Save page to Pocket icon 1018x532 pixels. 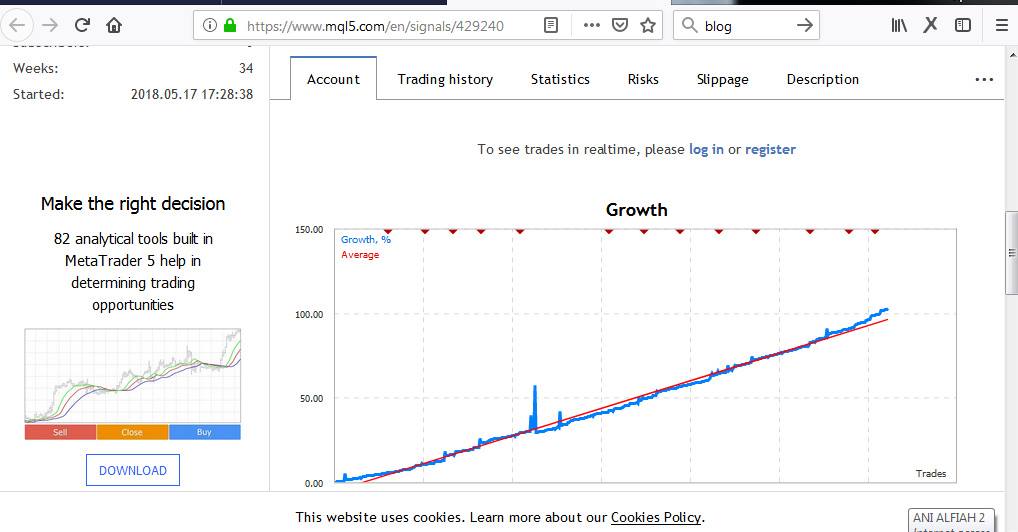tap(620, 25)
